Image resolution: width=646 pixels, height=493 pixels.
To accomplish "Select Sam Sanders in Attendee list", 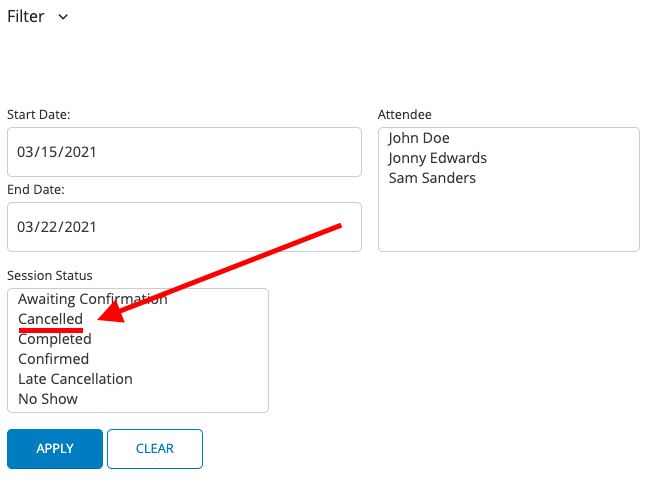I will (x=432, y=178).
